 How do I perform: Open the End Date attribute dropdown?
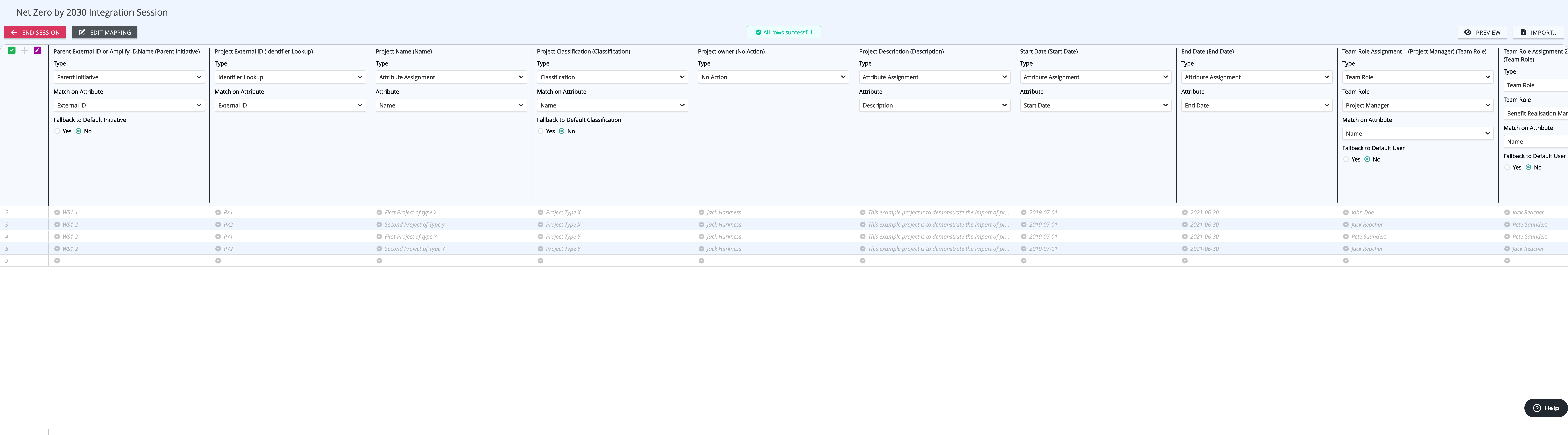[x=1257, y=105]
